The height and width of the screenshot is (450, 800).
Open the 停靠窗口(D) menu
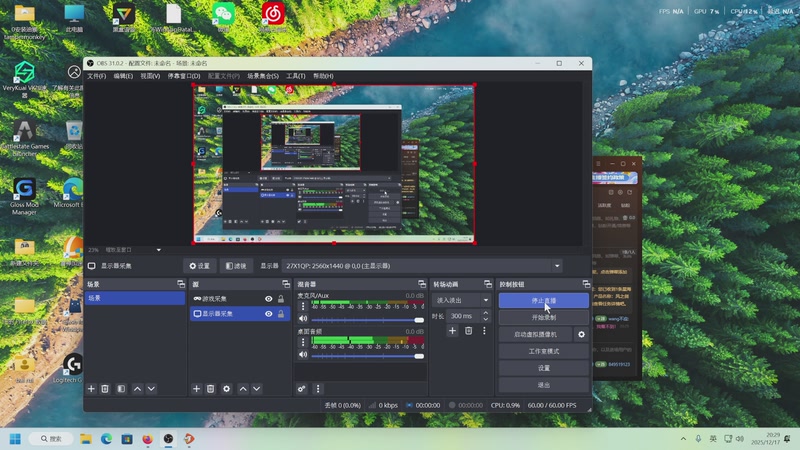click(184, 76)
